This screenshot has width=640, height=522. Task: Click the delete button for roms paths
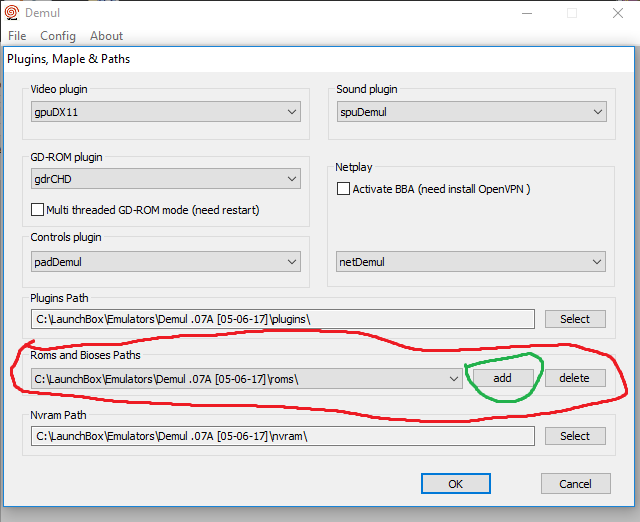pos(575,378)
